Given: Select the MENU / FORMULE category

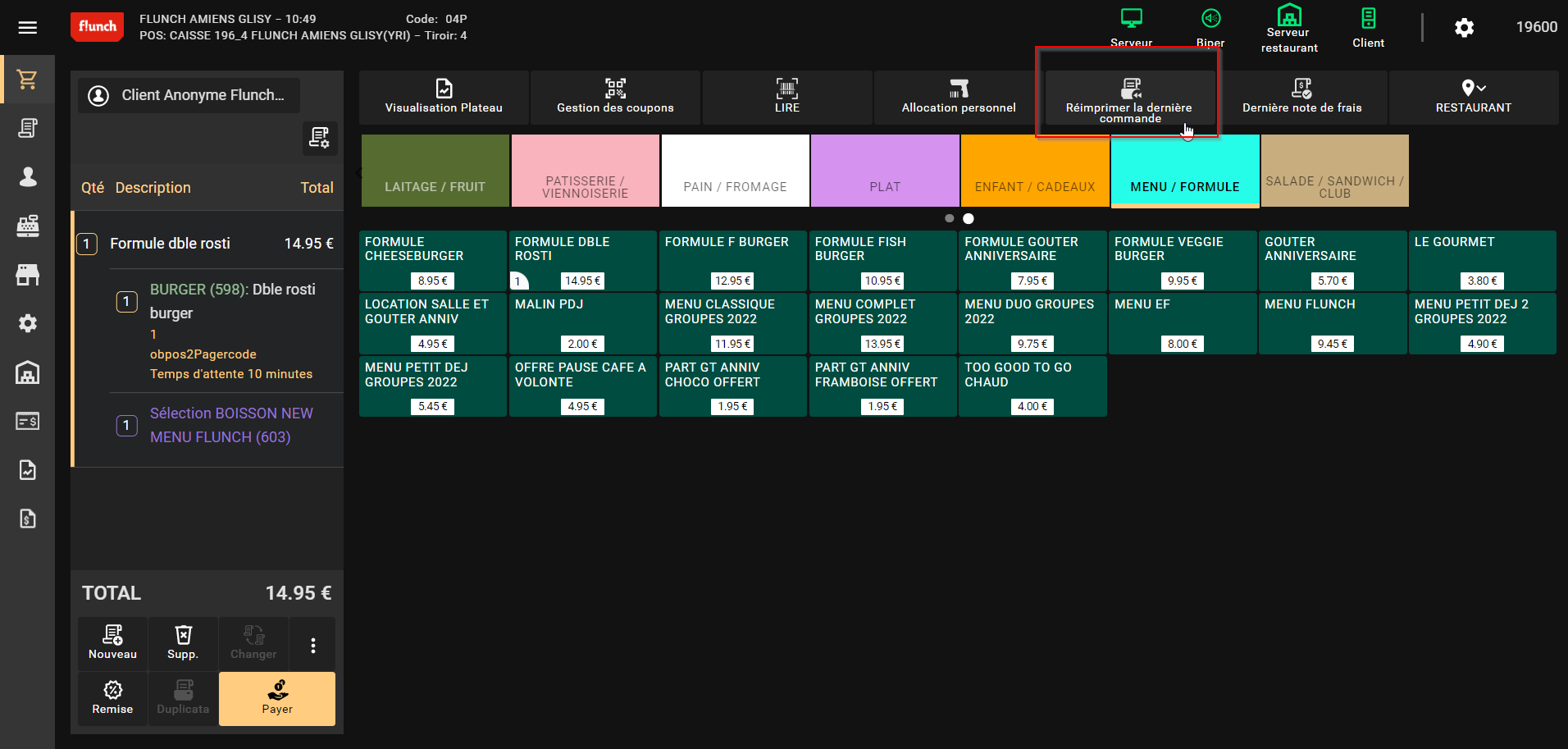Looking at the screenshot, I should [x=1185, y=171].
